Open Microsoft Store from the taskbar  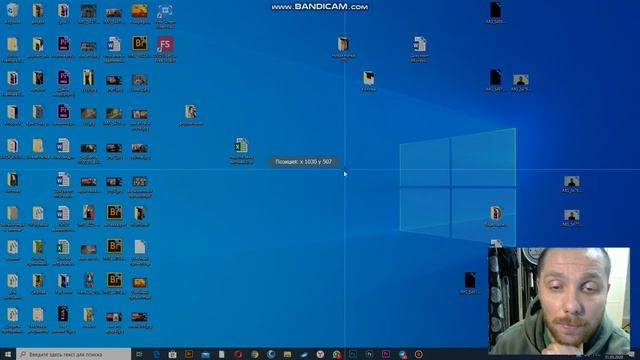pos(173,354)
